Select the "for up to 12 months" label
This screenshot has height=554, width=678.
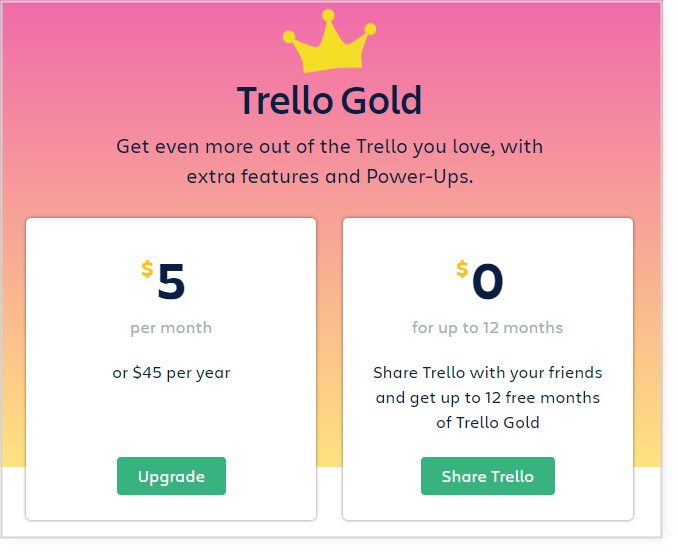point(487,328)
